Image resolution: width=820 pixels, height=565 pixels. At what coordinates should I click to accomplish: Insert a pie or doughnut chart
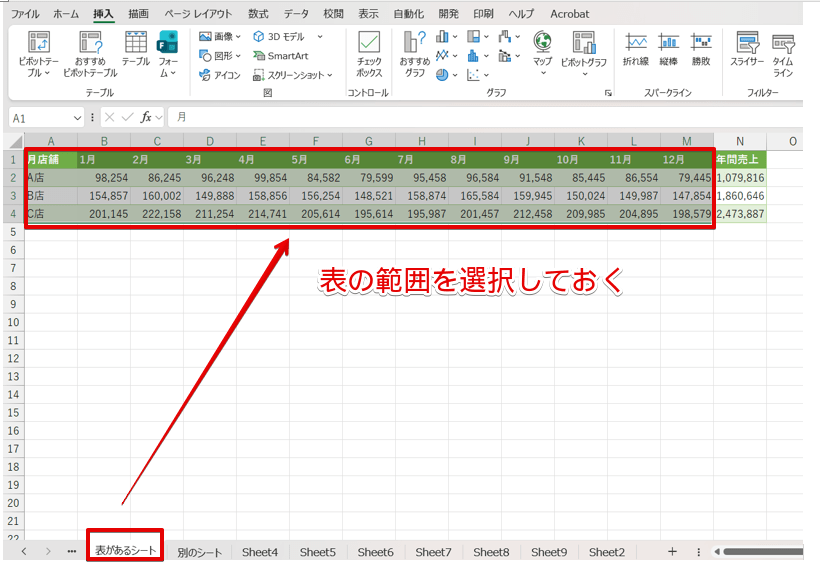[446, 75]
